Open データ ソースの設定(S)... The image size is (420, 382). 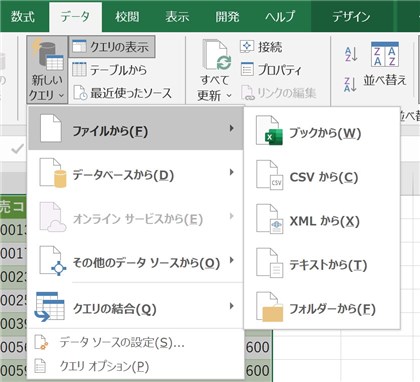click(122, 342)
